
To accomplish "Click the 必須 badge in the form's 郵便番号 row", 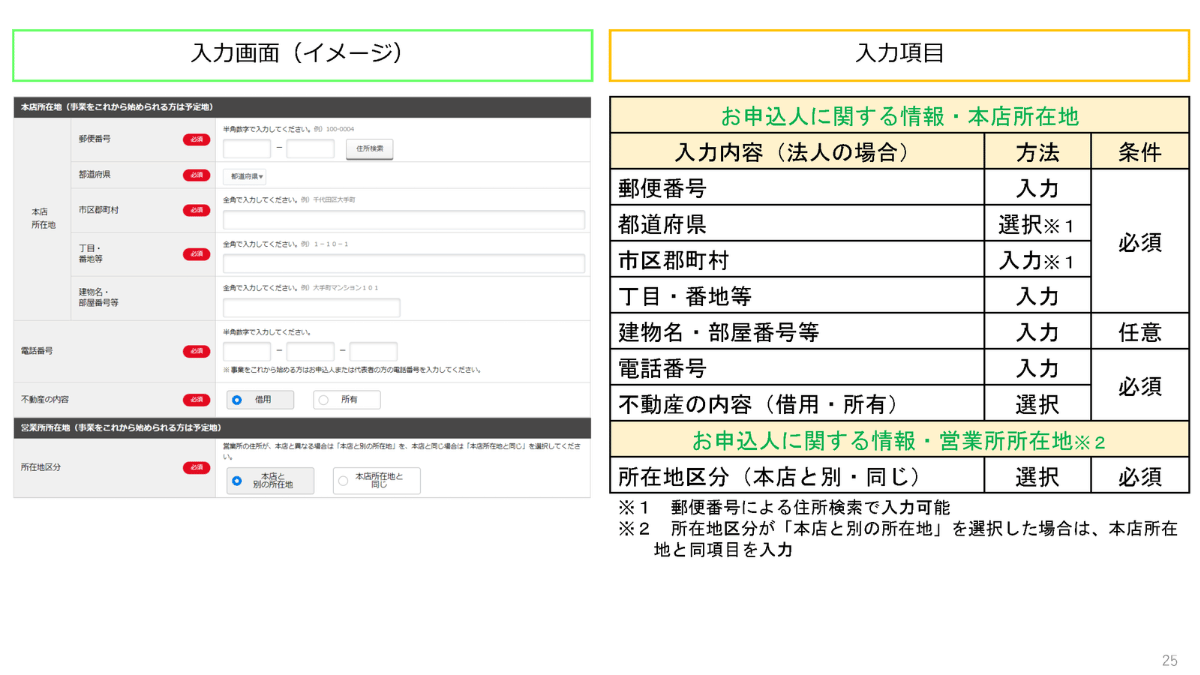I will (x=196, y=140).
